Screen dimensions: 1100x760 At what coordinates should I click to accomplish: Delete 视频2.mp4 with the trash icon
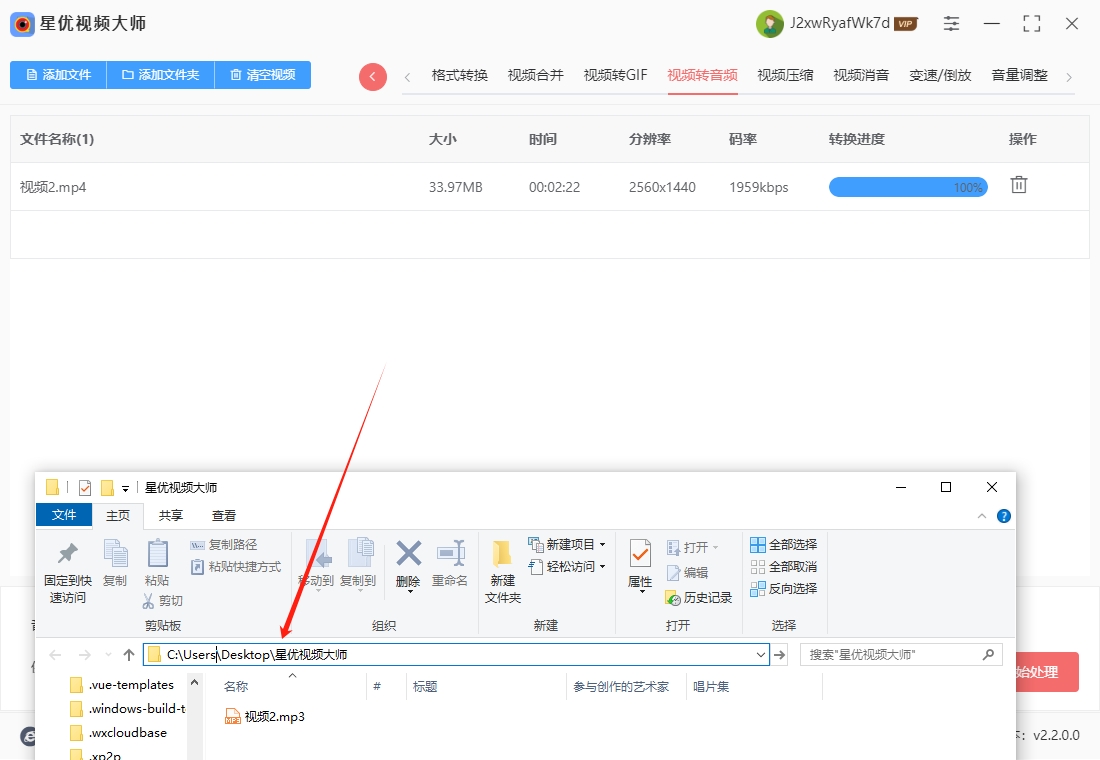(1019, 185)
